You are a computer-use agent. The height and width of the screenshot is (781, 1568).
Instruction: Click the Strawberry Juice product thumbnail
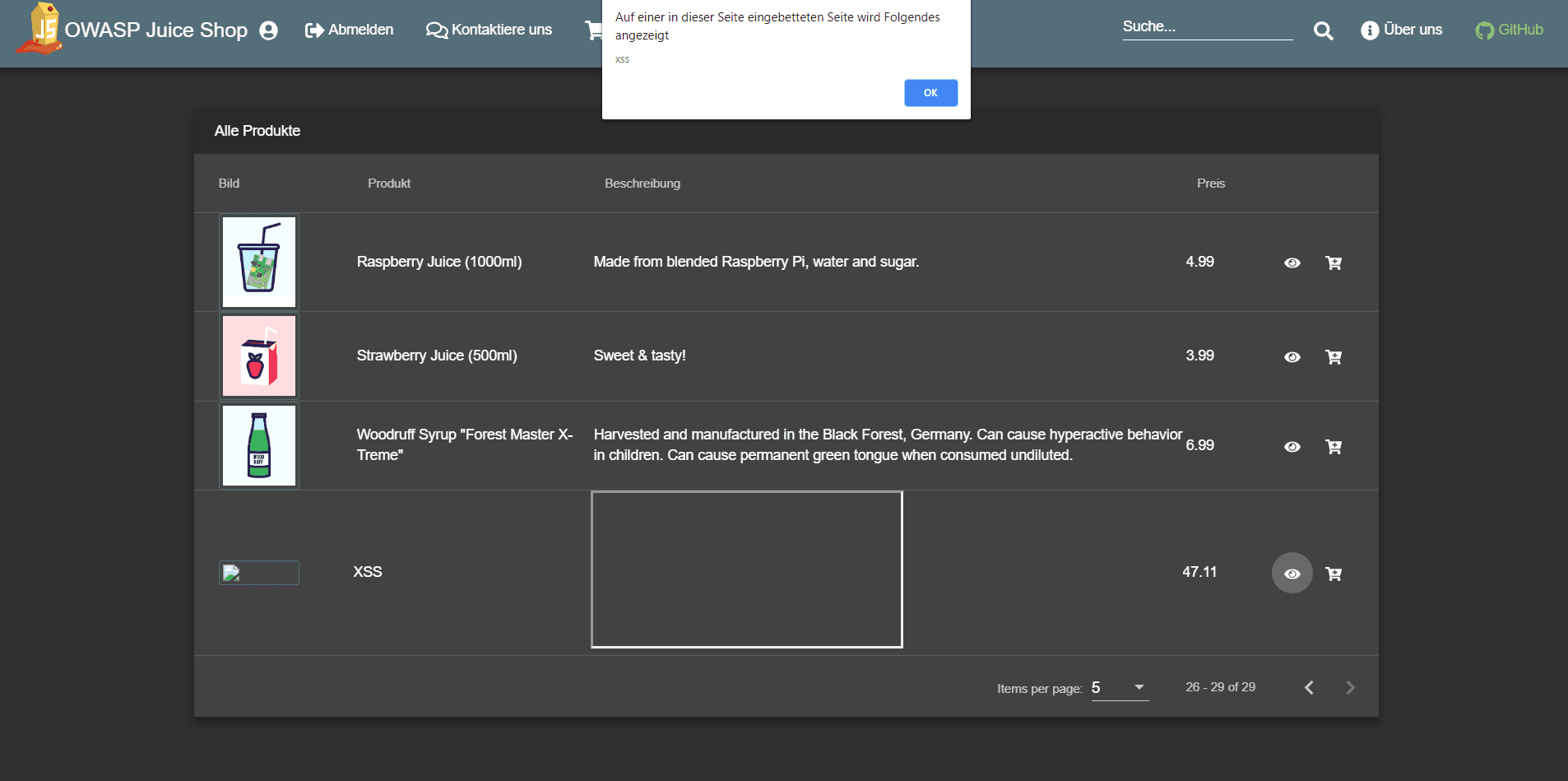259,356
